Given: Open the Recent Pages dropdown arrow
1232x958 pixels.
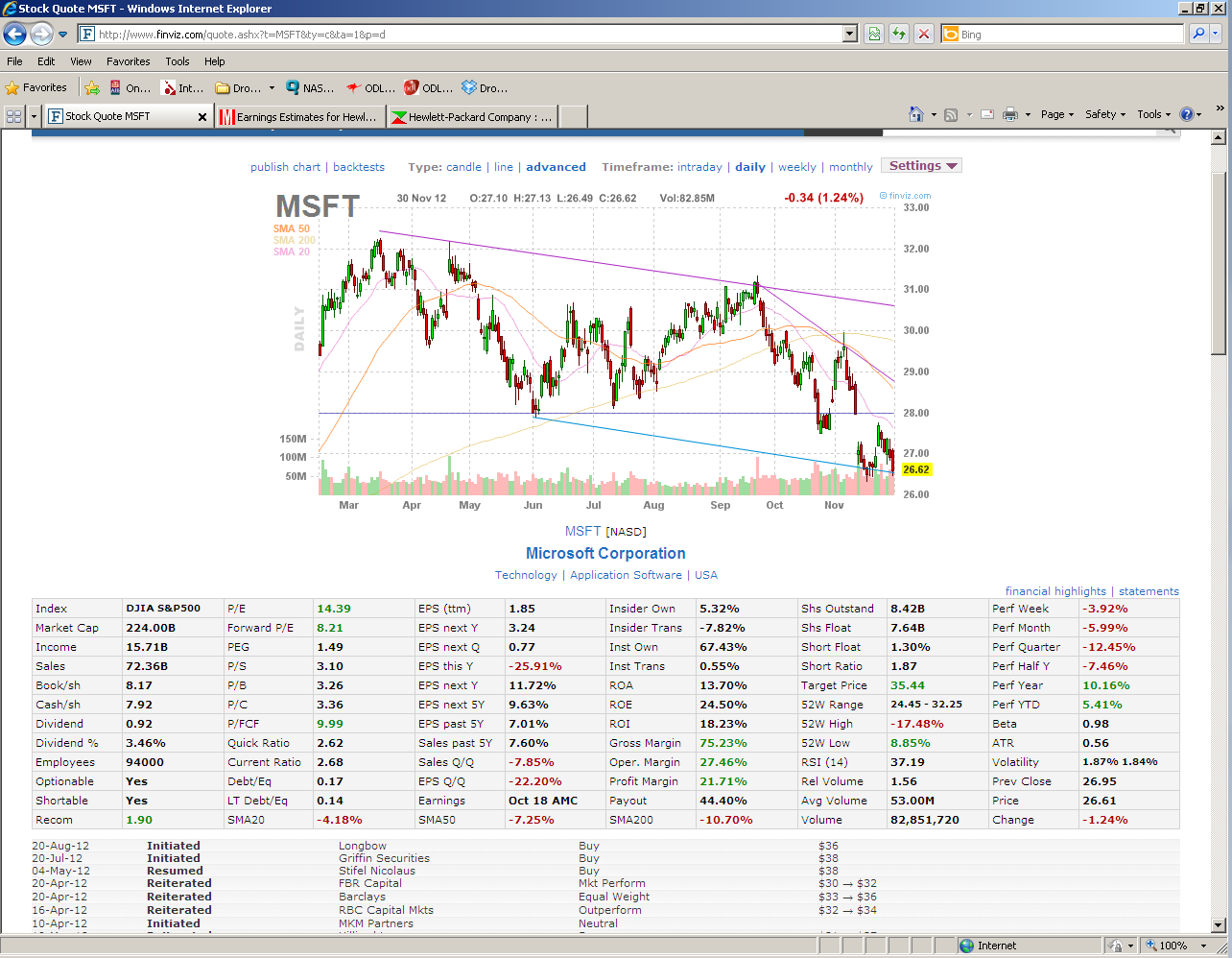Looking at the screenshot, I should (x=63, y=35).
